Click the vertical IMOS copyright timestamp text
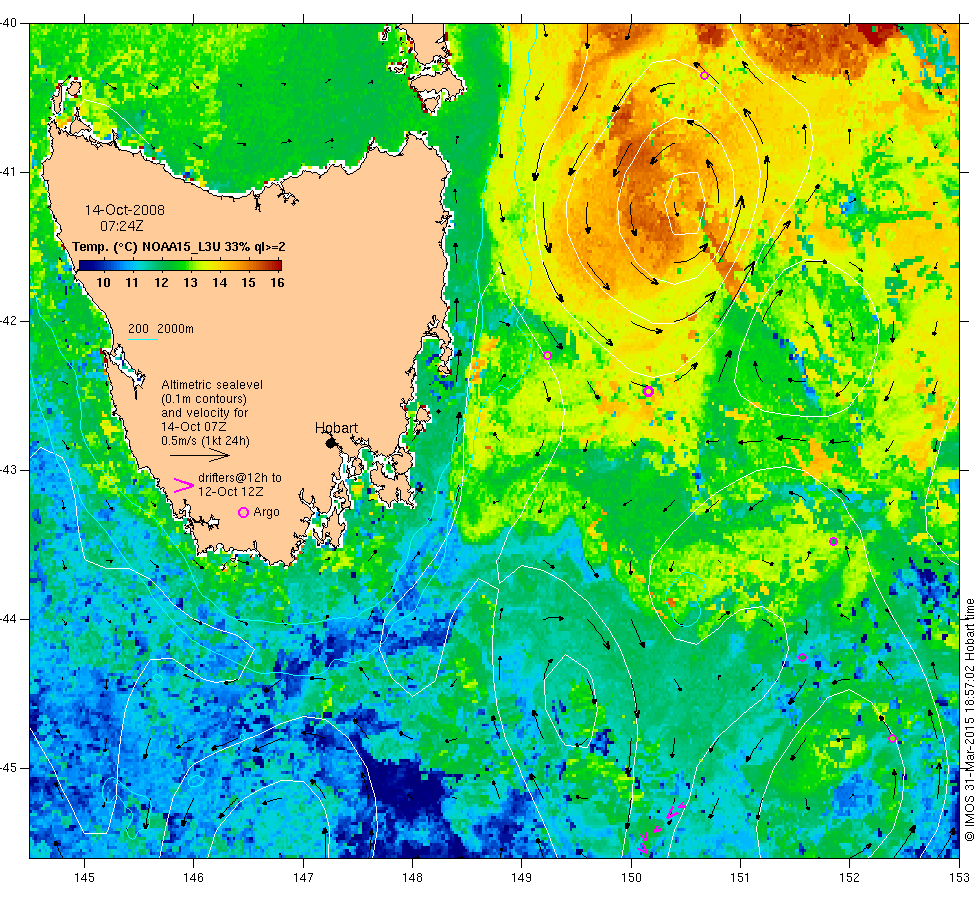 [969, 720]
